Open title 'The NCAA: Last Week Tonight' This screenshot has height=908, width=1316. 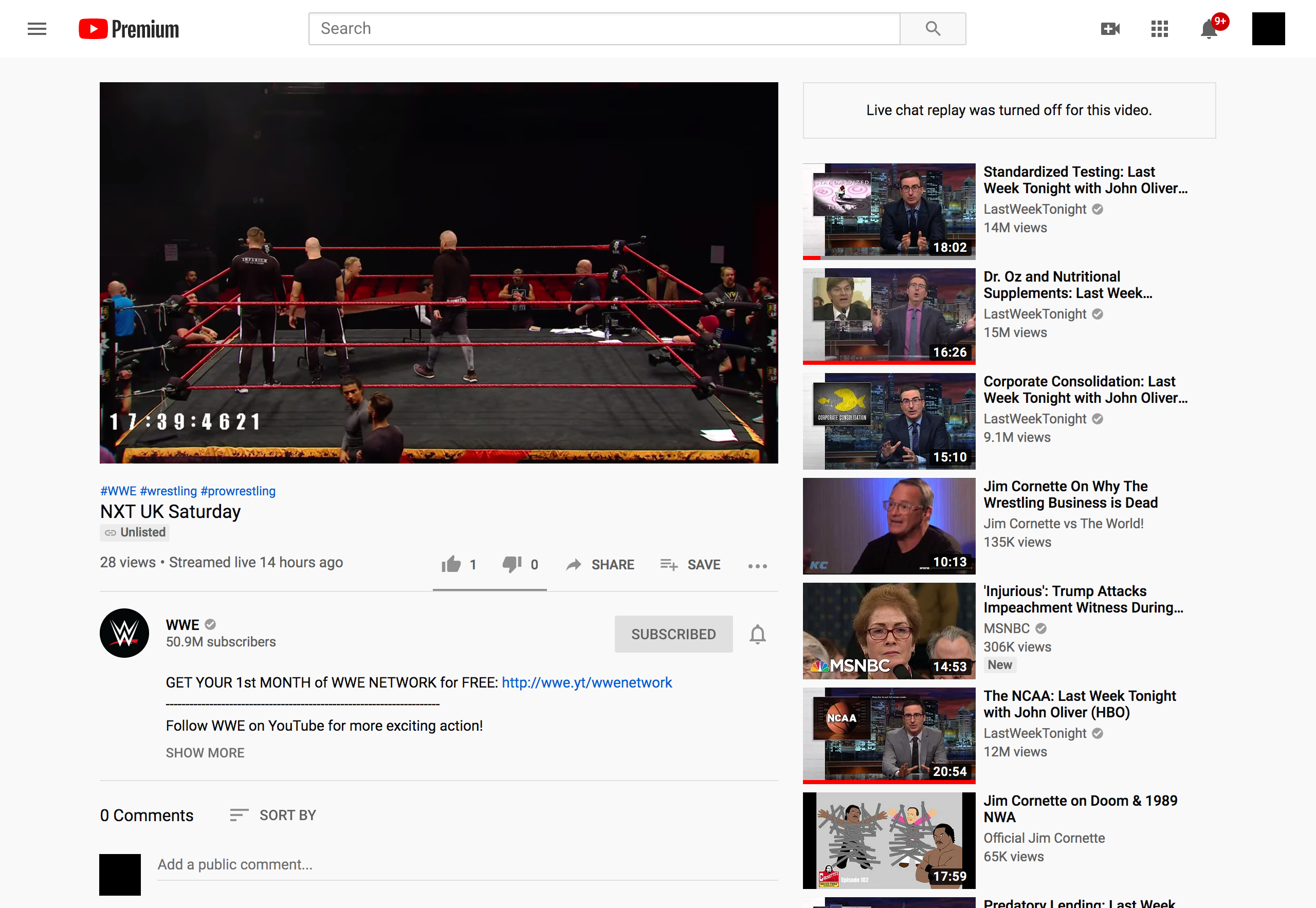pyautogui.click(x=1079, y=704)
